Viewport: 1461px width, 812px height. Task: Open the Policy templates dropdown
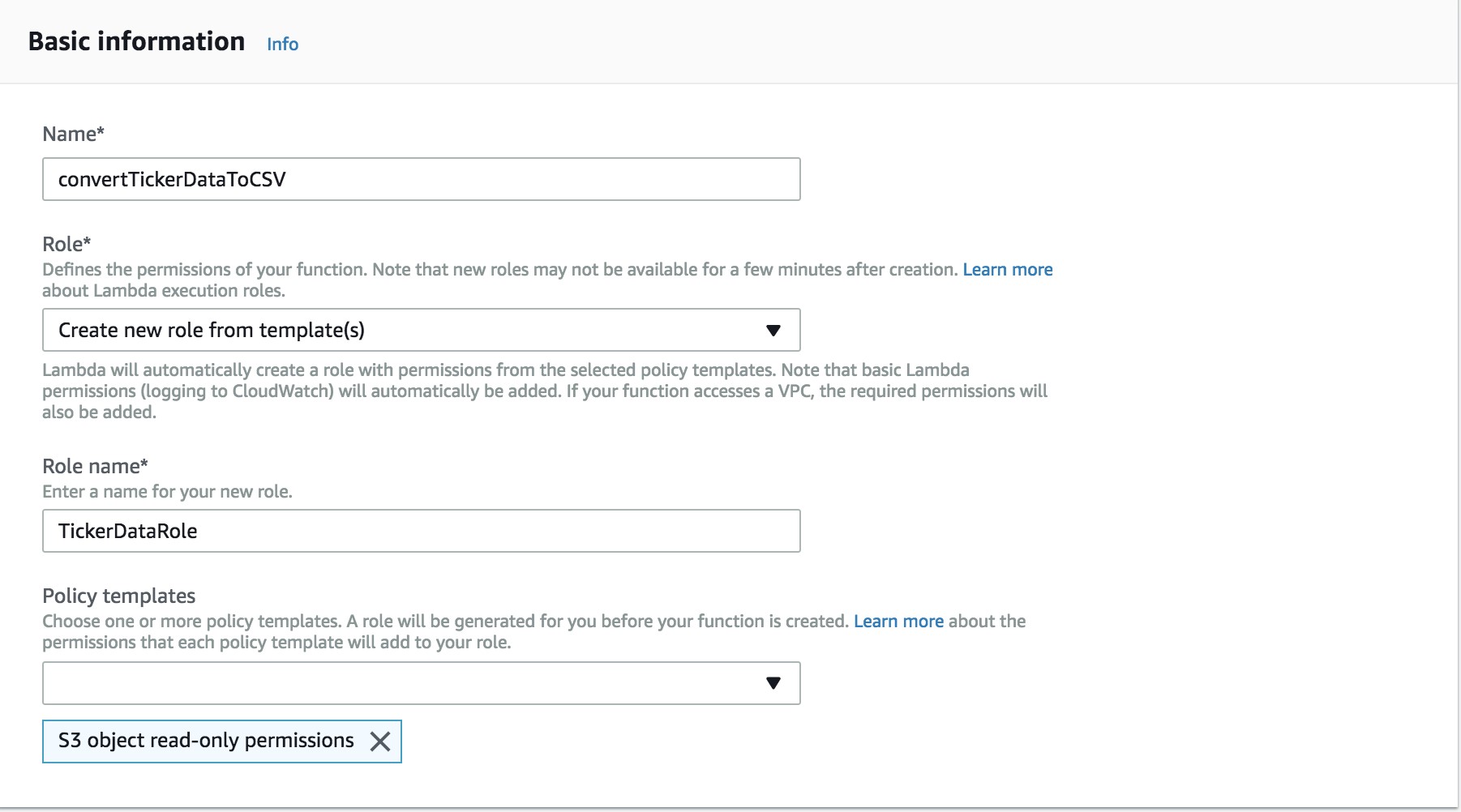coord(421,683)
